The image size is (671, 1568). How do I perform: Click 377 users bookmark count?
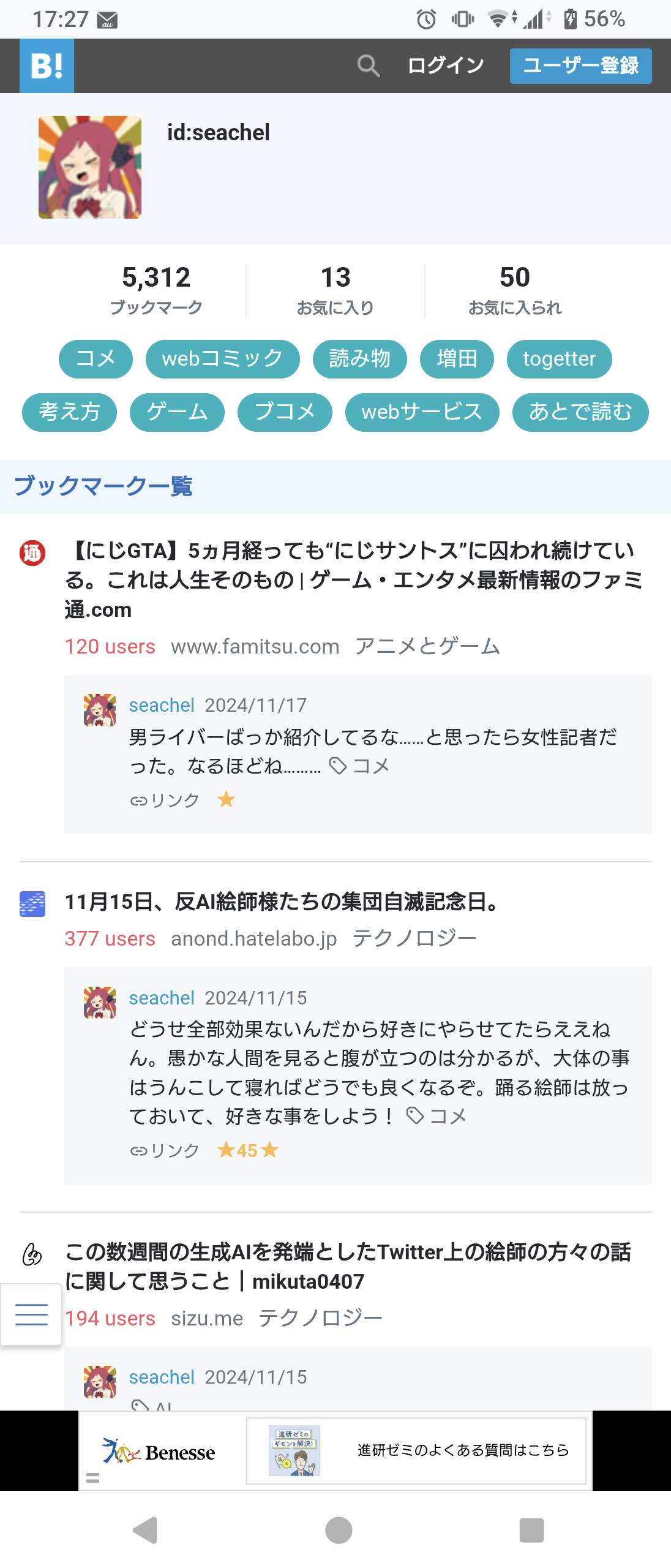coord(110,938)
